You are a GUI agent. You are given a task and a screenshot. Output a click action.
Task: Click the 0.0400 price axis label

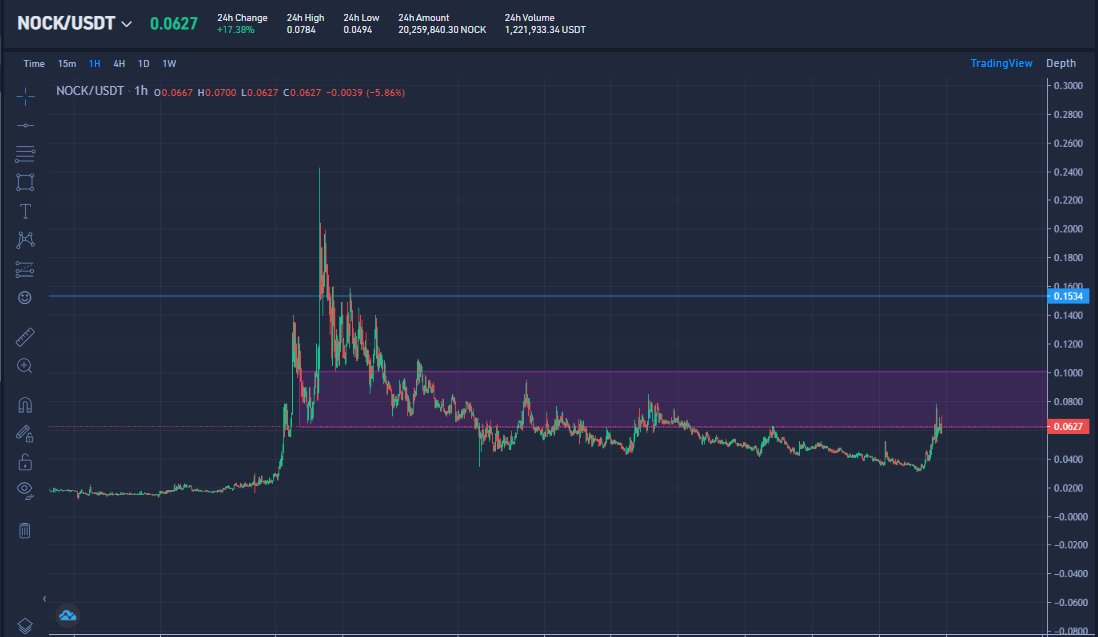1068,459
